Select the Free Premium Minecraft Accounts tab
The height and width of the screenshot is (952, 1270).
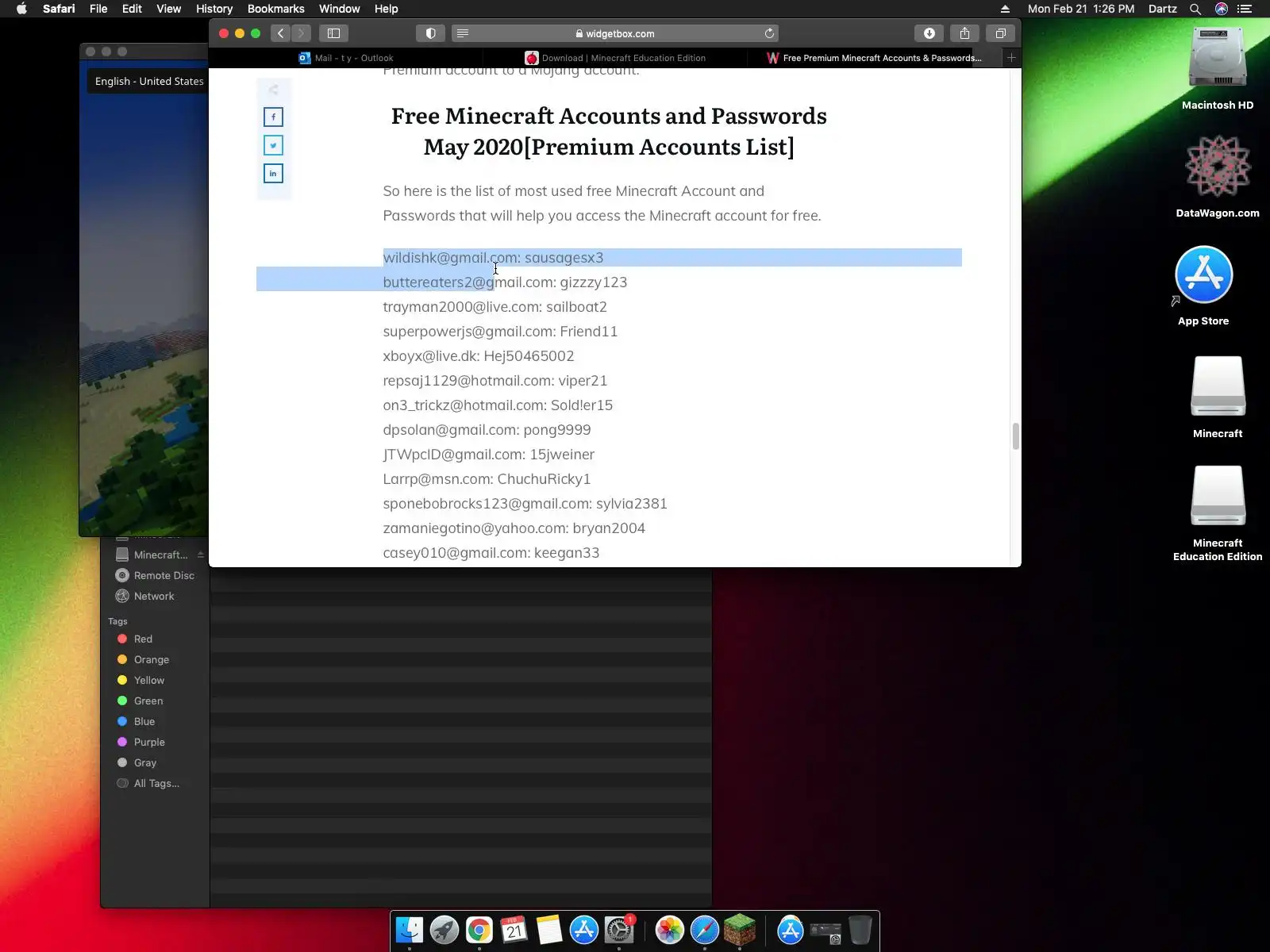(x=875, y=58)
